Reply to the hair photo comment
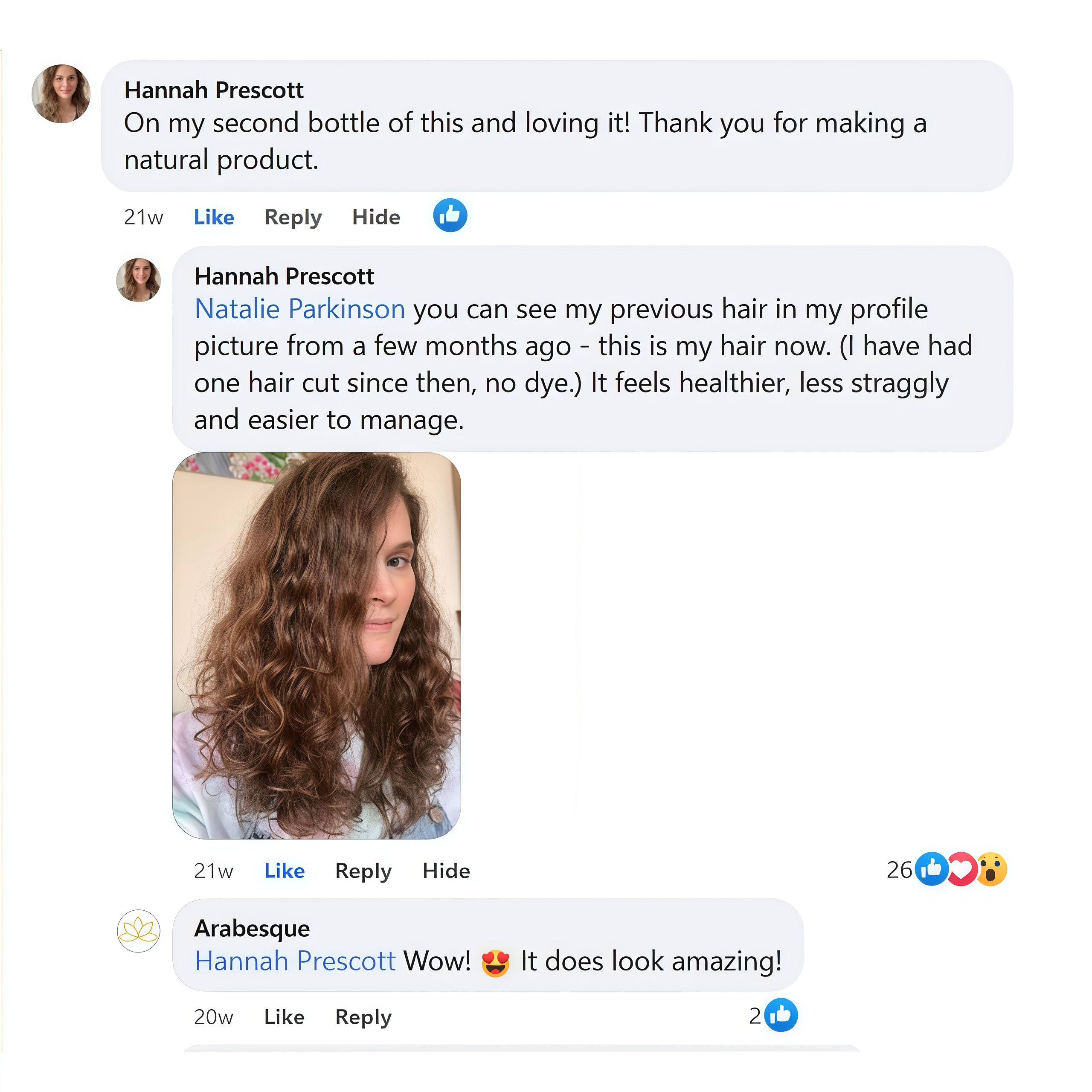Viewport: 1092px width, 1092px height. pos(363,871)
